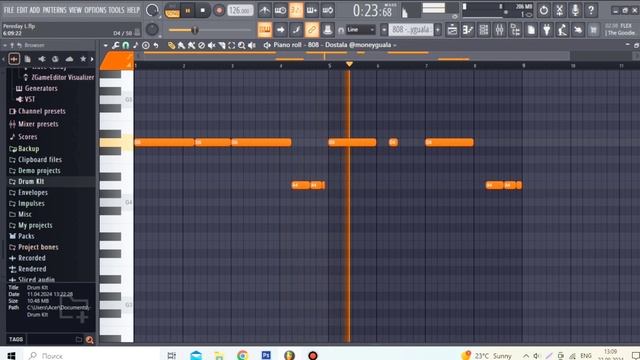
Task: Click the cloud tab in browser
Action: (69, 59)
